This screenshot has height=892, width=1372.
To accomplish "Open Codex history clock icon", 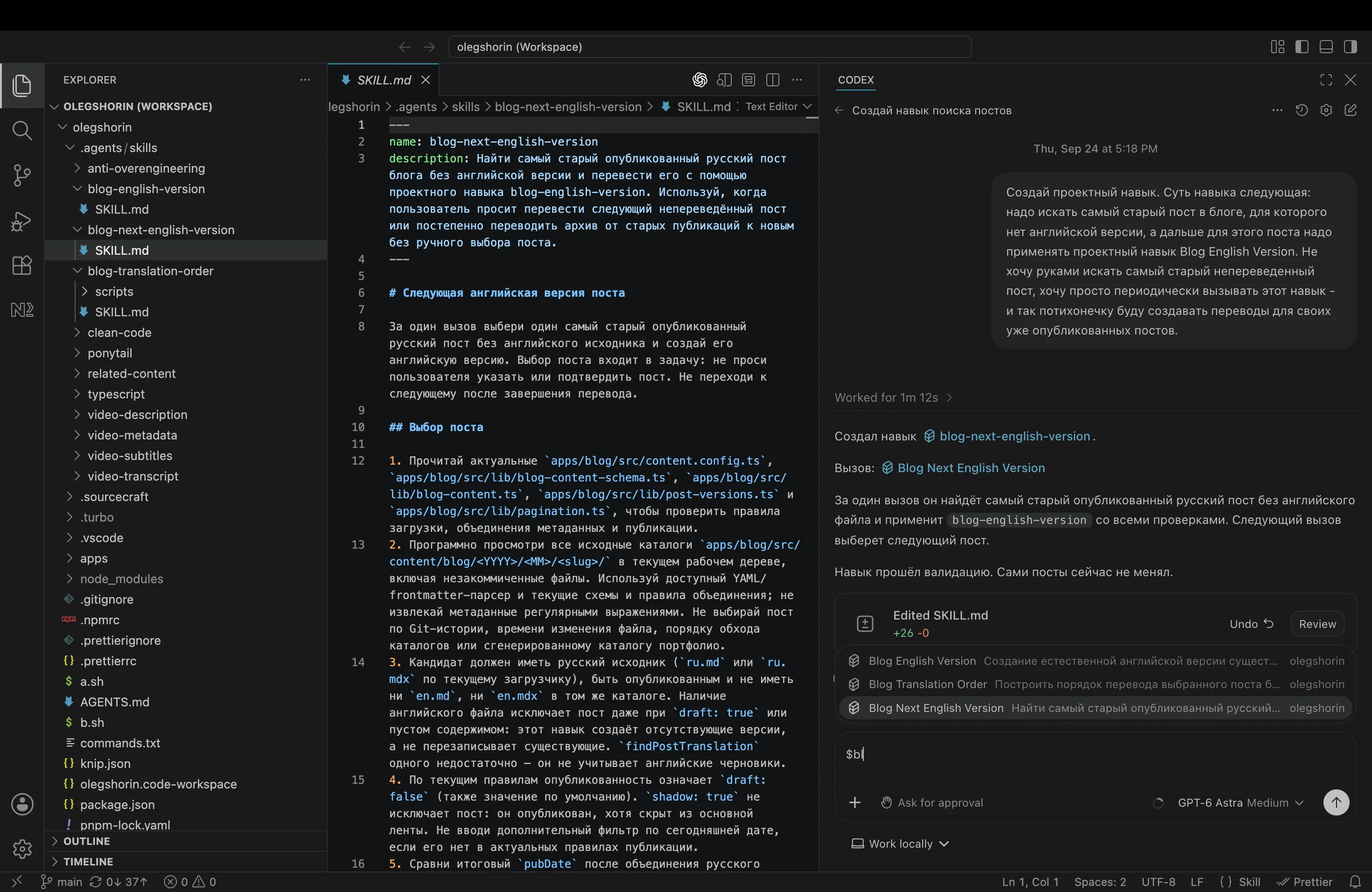I will 1302,111.
